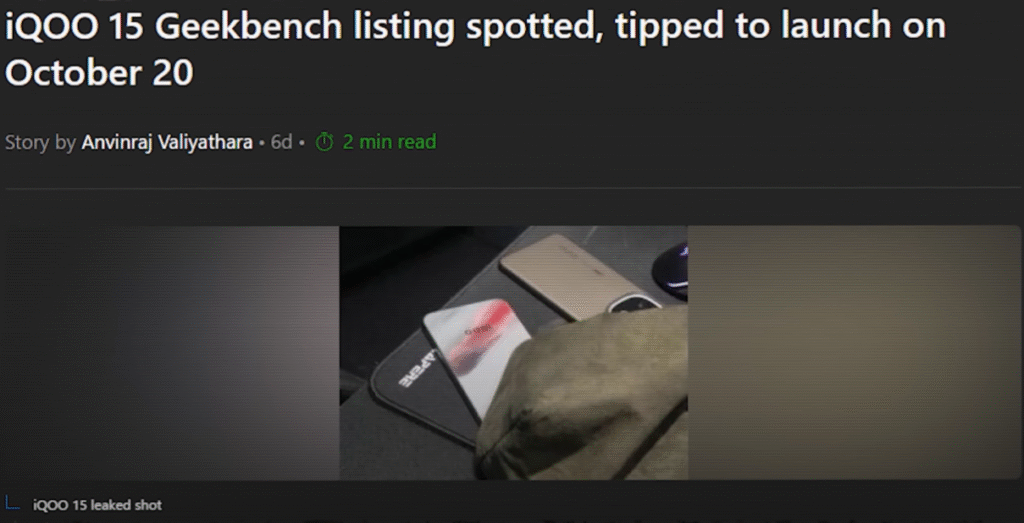
Task: Click the gray blurred area left of photo
Action: tap(172, 353)
